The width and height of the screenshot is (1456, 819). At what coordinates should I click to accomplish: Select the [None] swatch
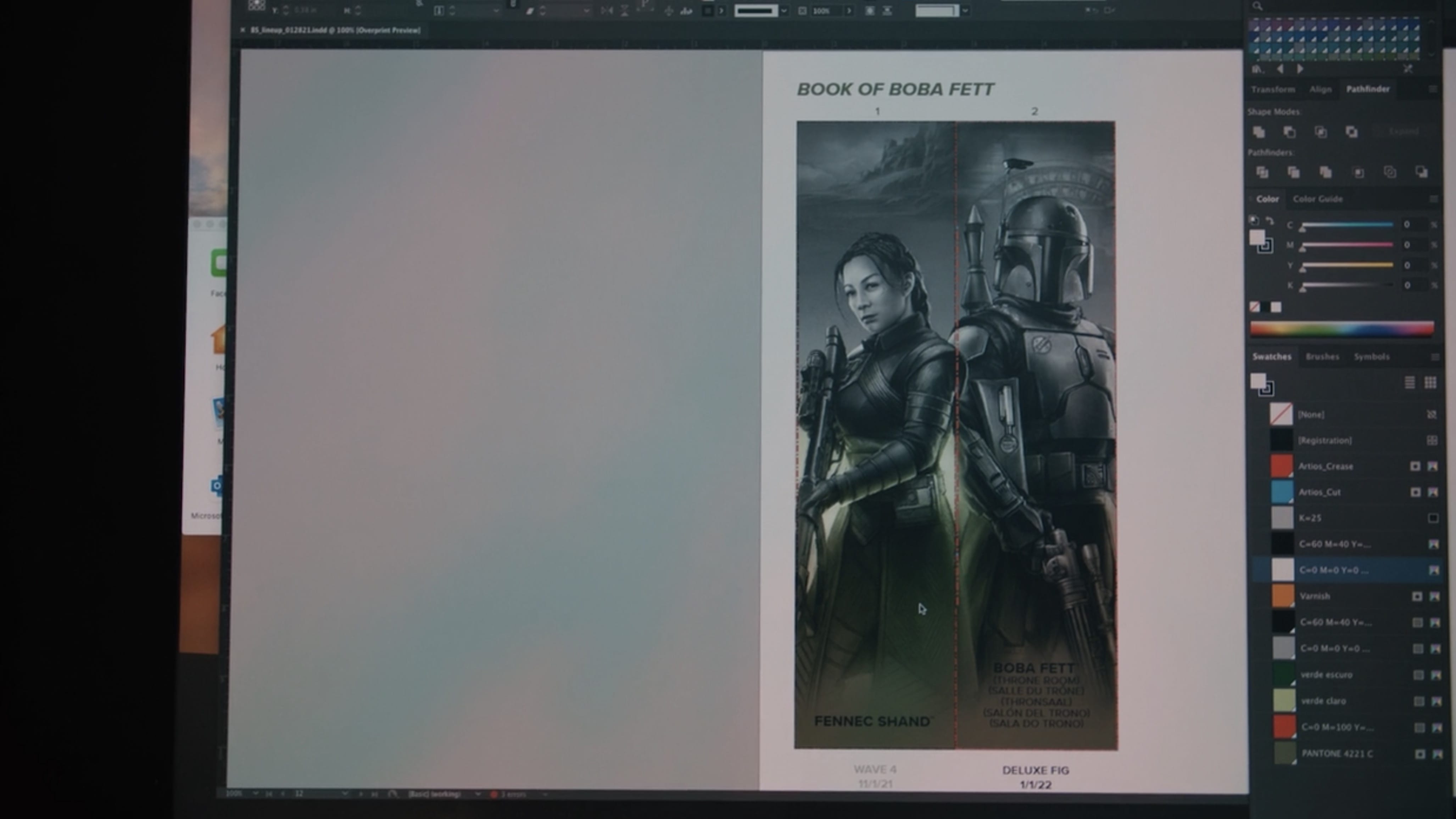pos(1281,414)
